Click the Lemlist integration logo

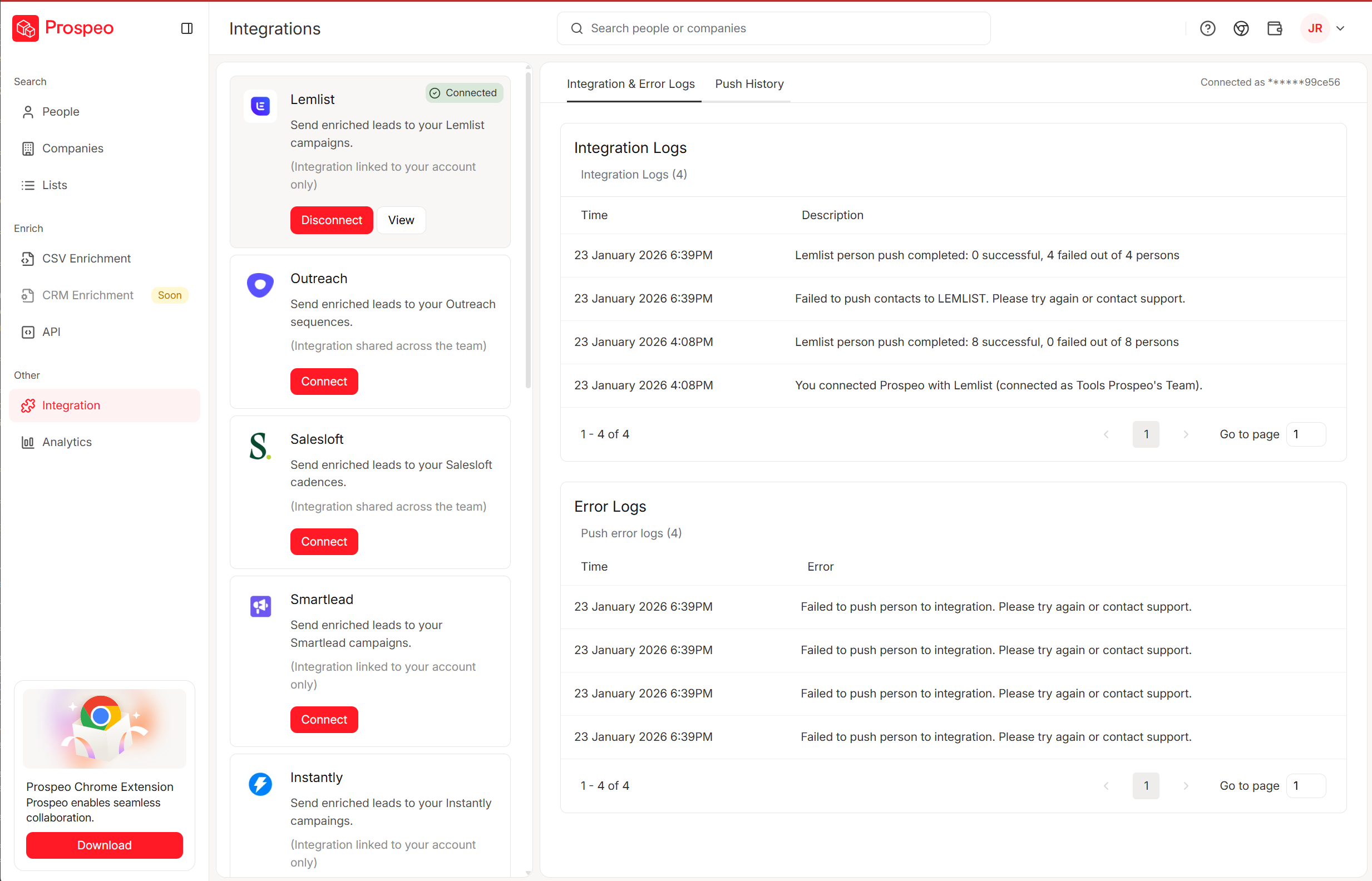260,106
